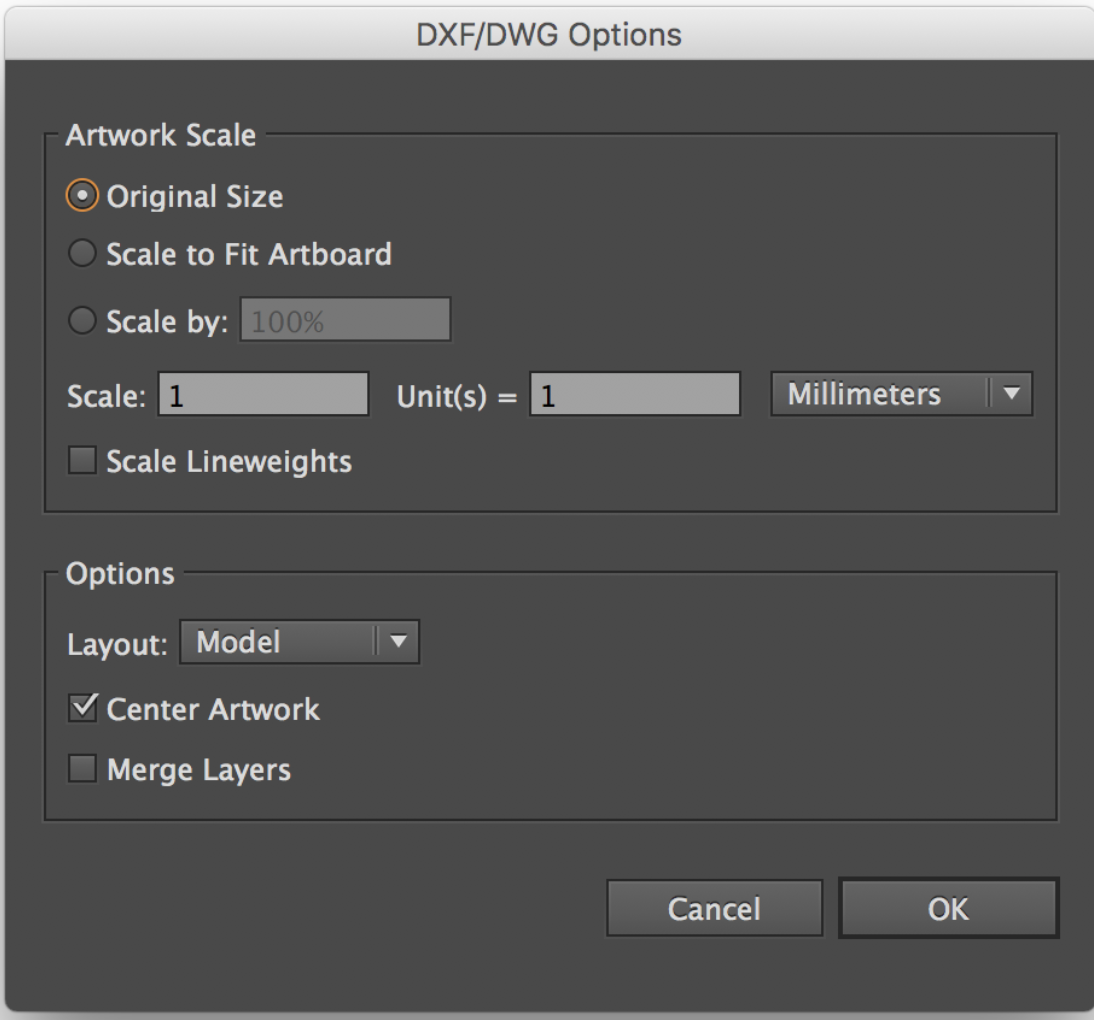Uncheck the Center Artwork checkbox
The image size is (1094, 1020).
click(82, 708)
